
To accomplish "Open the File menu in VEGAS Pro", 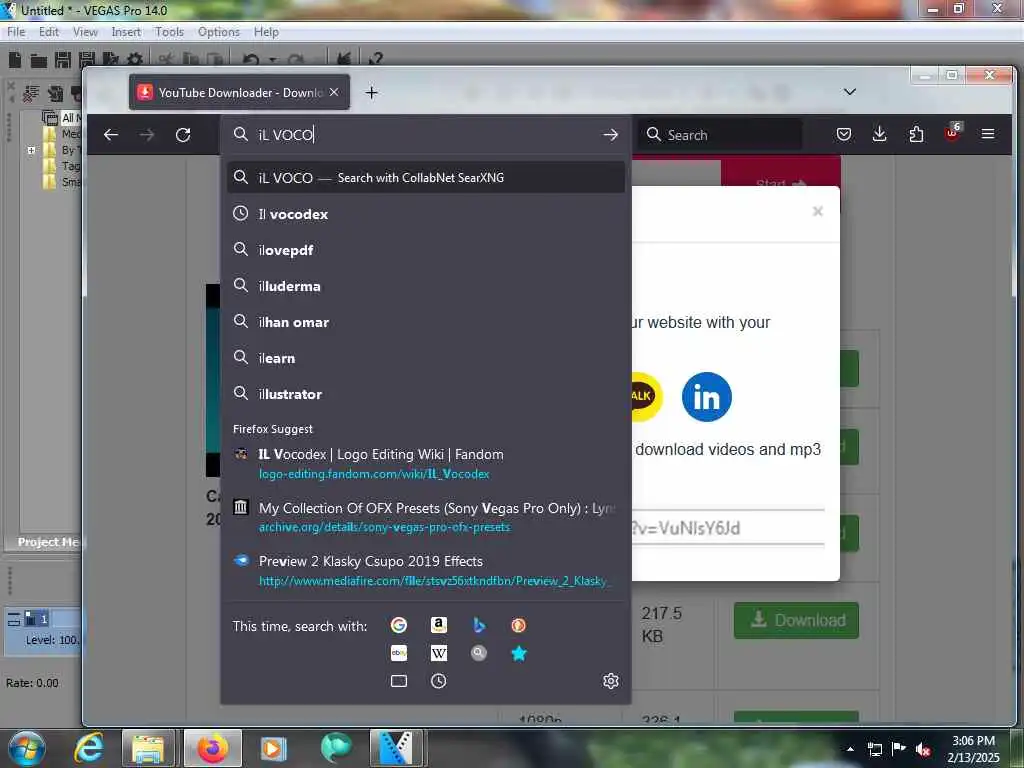I will [x=16, y=32].
